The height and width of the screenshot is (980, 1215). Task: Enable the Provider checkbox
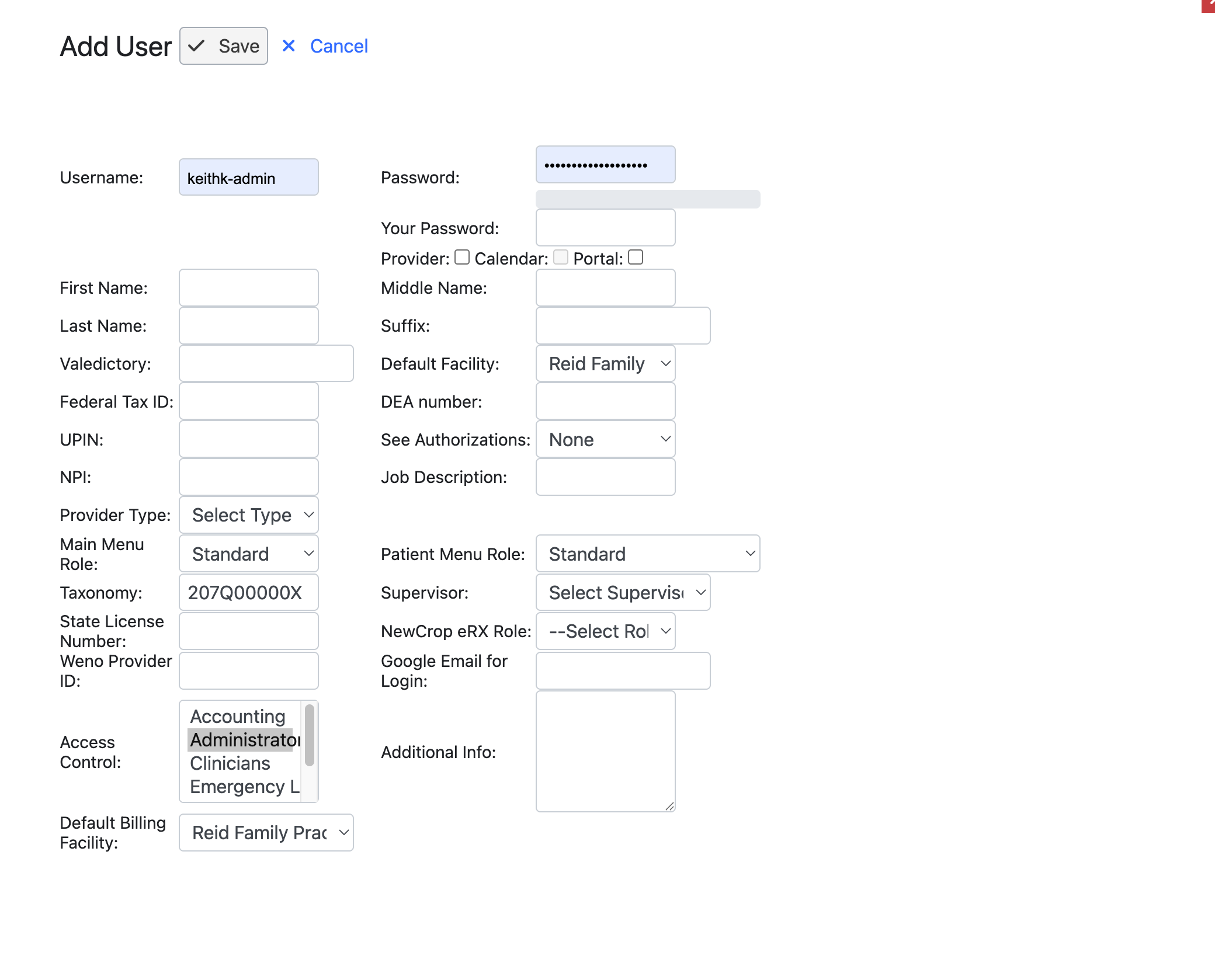[462, 258]
